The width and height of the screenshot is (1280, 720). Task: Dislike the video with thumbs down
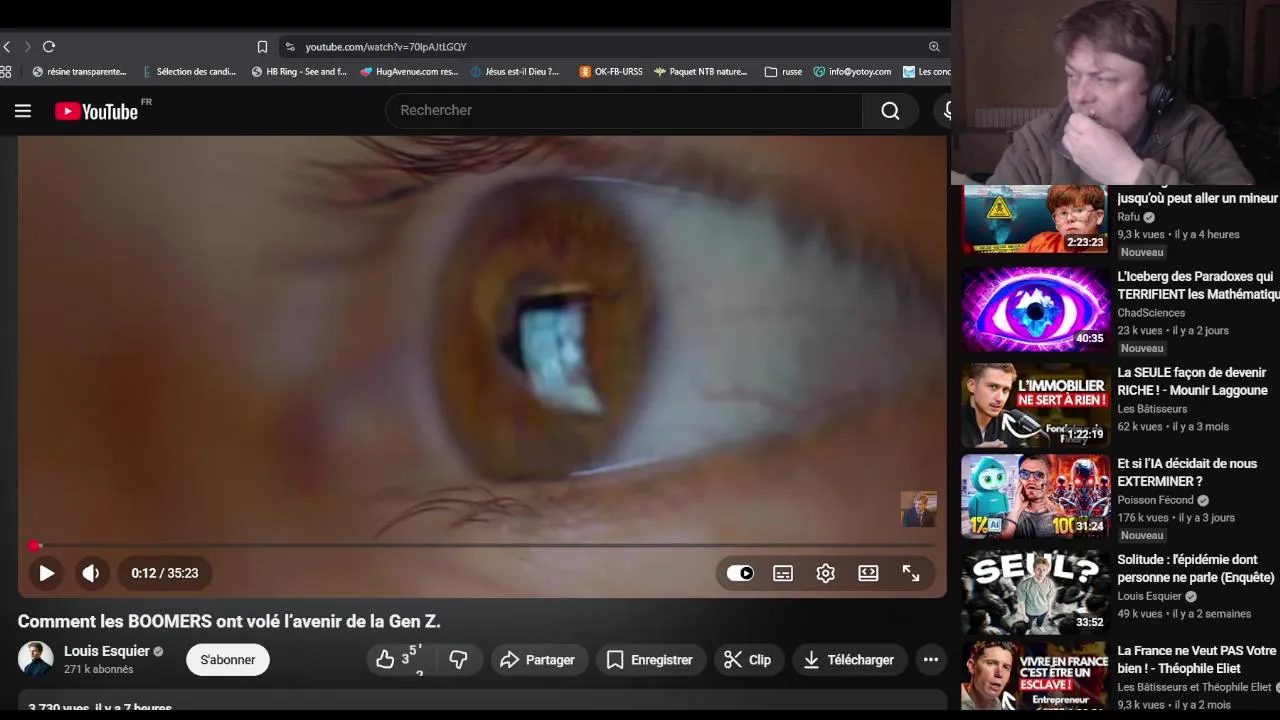tap(459, 659)
